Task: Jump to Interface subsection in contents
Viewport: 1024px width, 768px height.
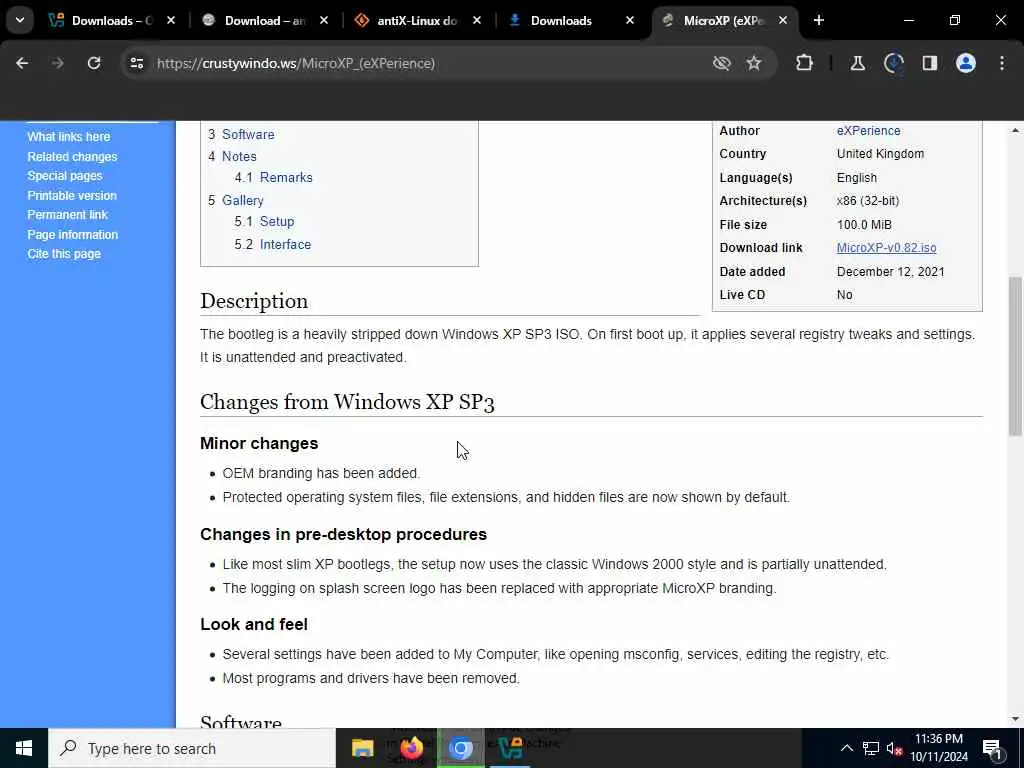Action: coord(285,244)
